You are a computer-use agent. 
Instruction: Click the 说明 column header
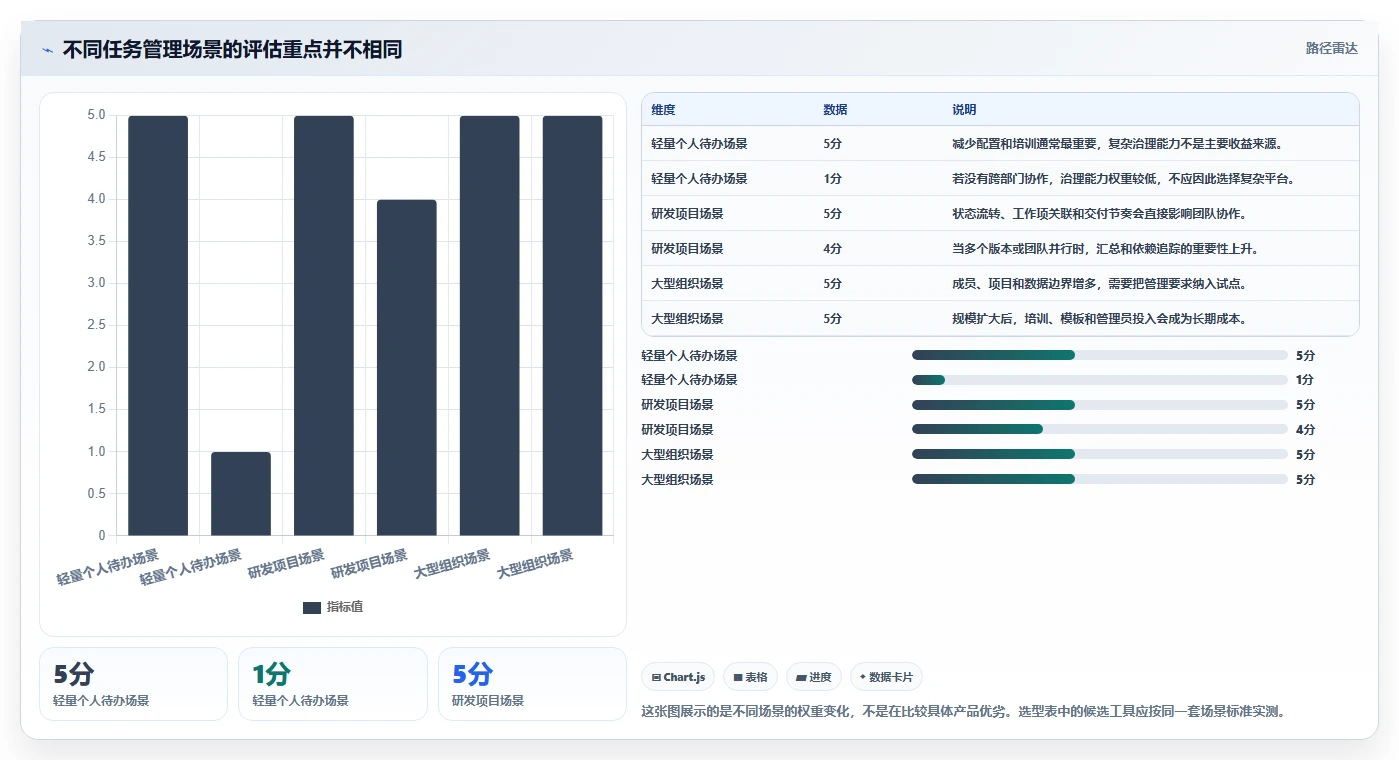964,110
